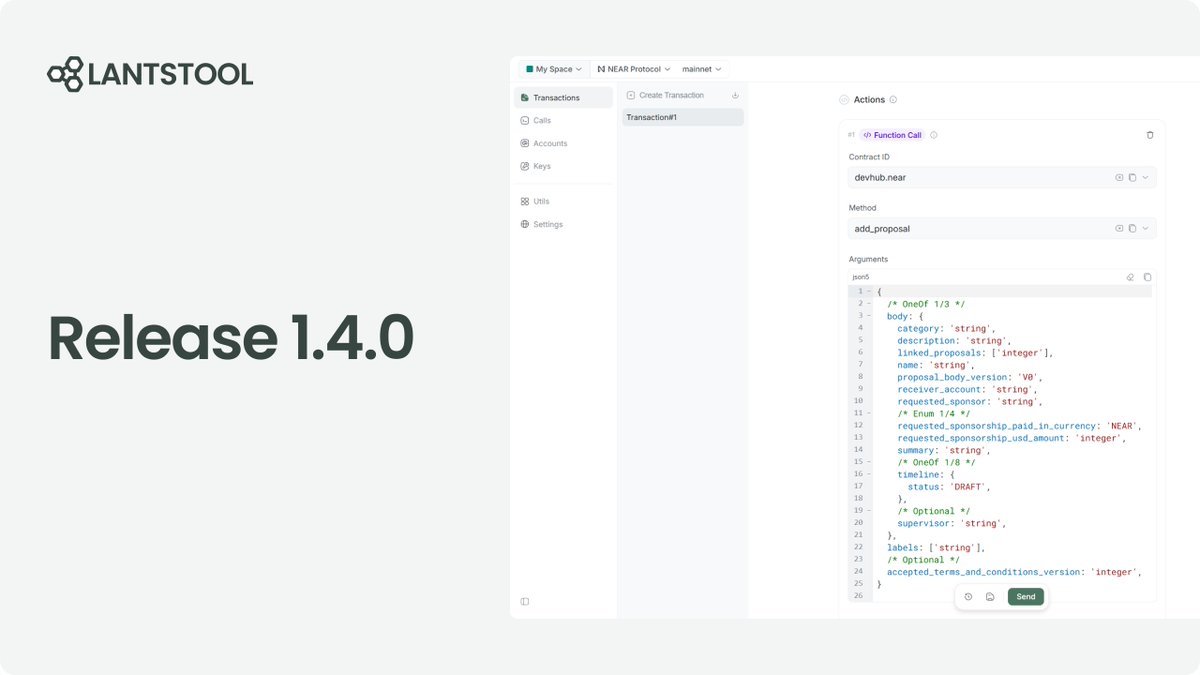Image resolution: width=1200 pixels, height=675 pixels.
Task: Format the json5 arguments with the format icon
Action: pyautogui.click(x=1130, y=277)
